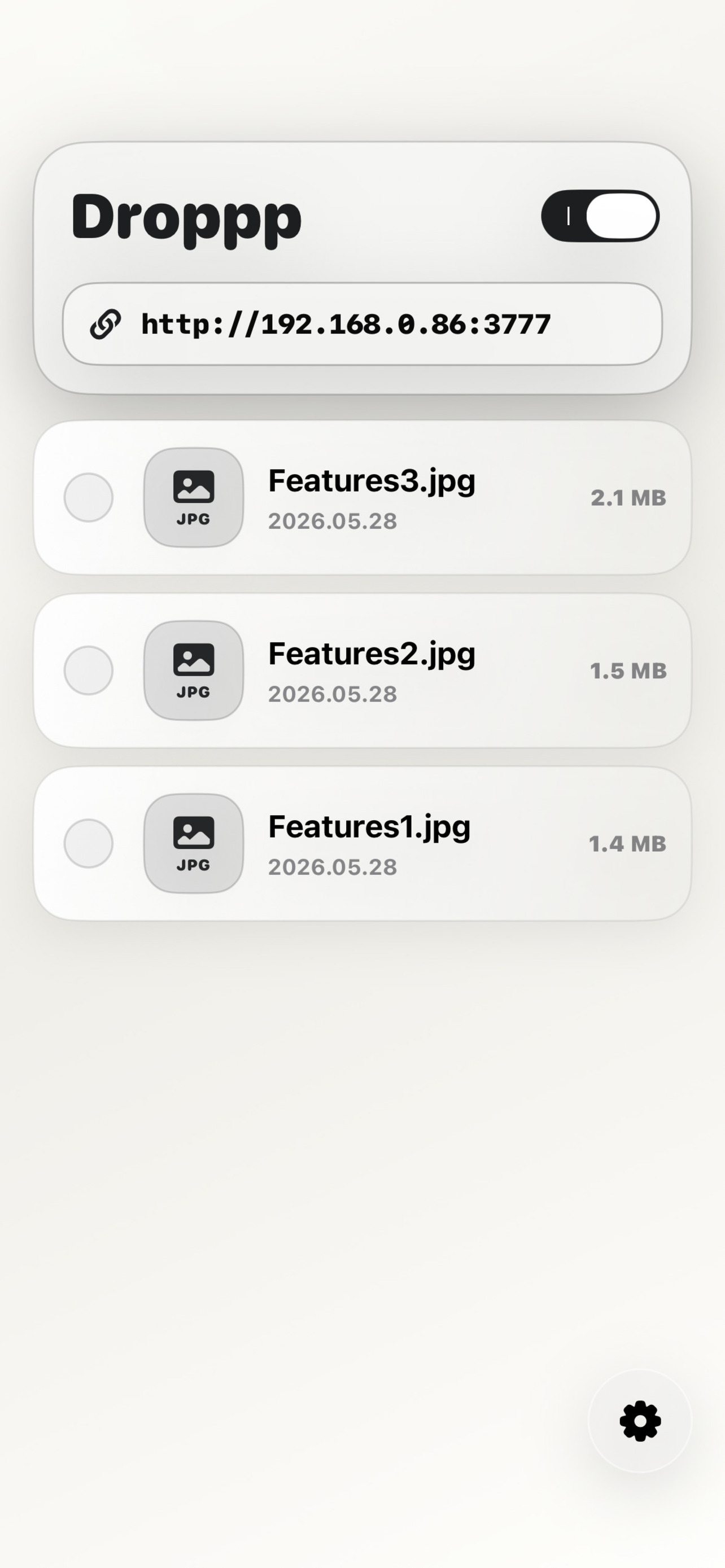The image size is (725, 1568).
Task: Click the date under Features1.jpg
Action: [333, 867]
